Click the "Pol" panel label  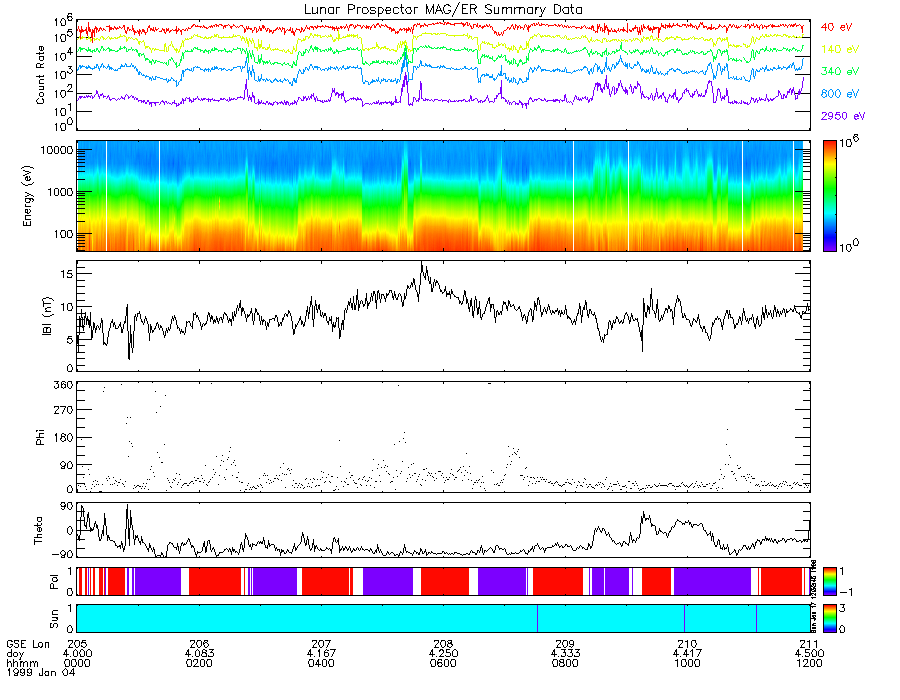coord(54,582)
